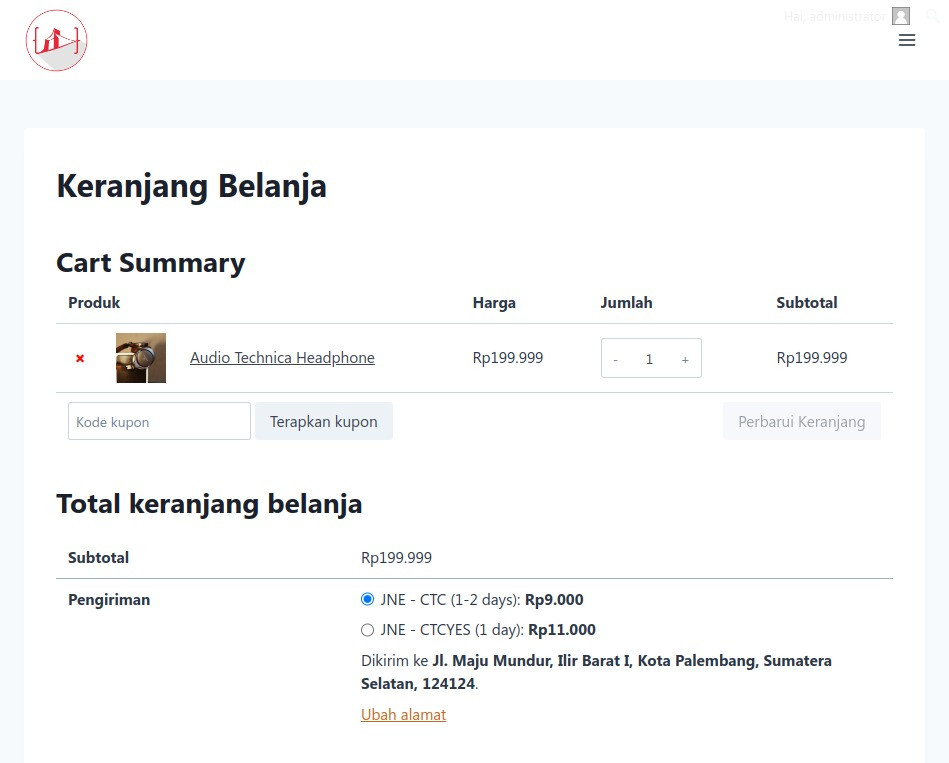The height and width of the screenshot is (763, 949).
Task: Click Ubah alamat to change address
Action: (403, 715)
